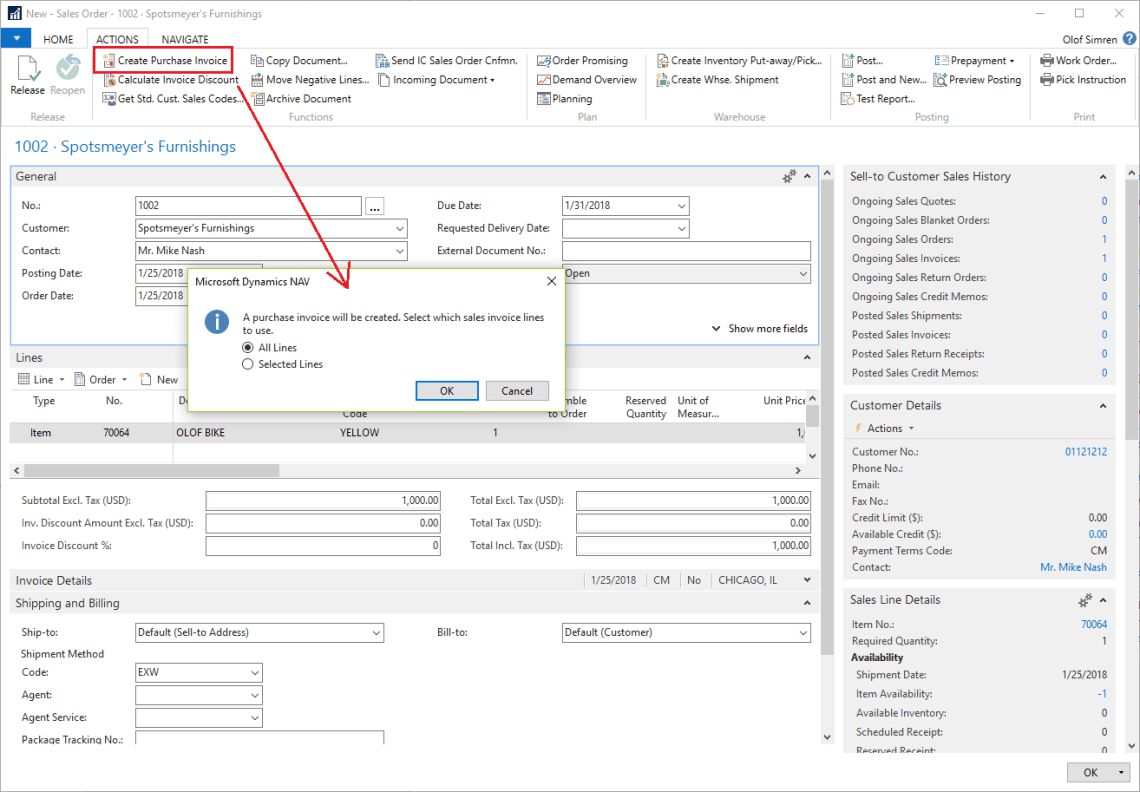
Task: Open Requested Delivery Date dropdown
Action: tap(681, 228)
